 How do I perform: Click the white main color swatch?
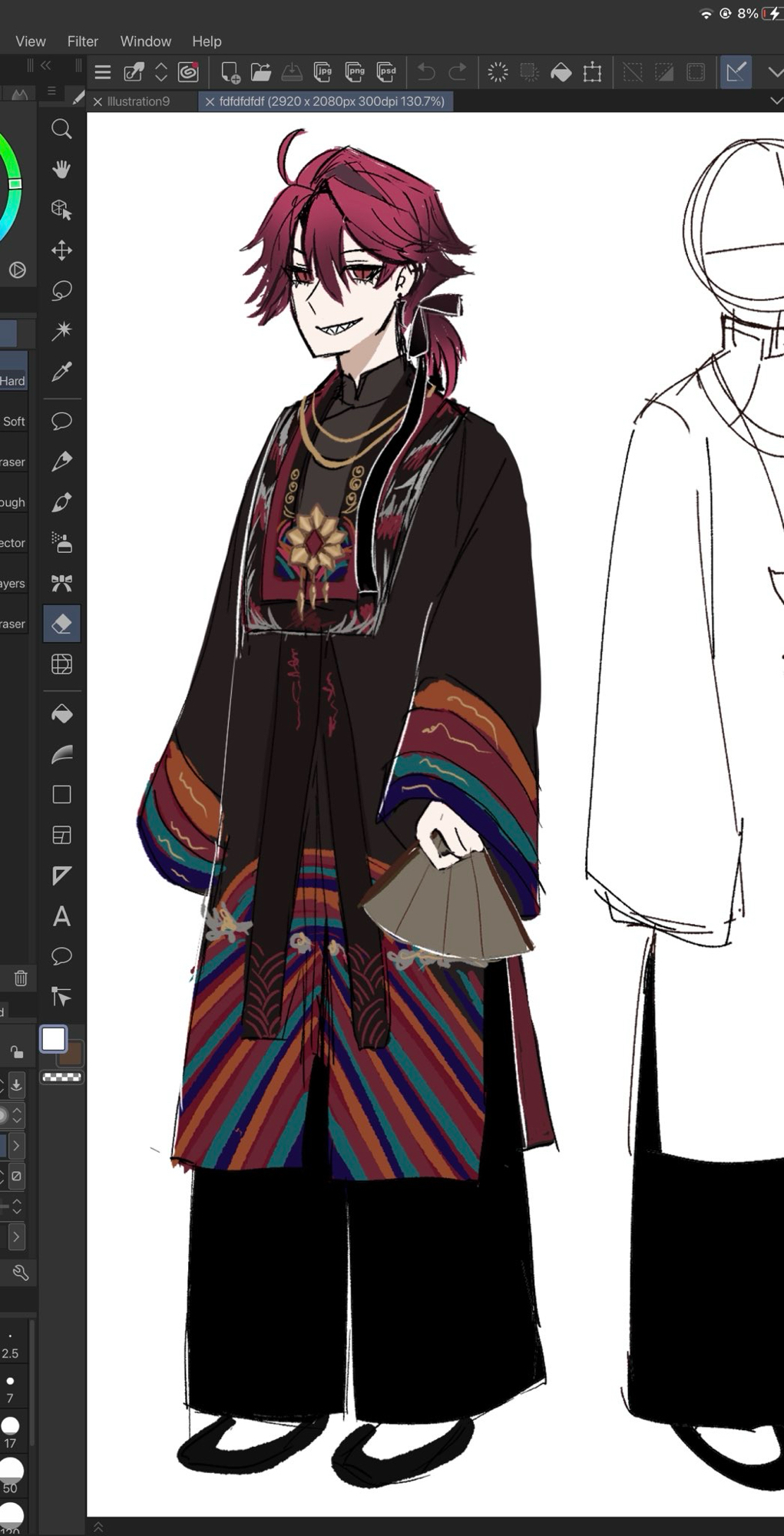[x=53, y=1039]
